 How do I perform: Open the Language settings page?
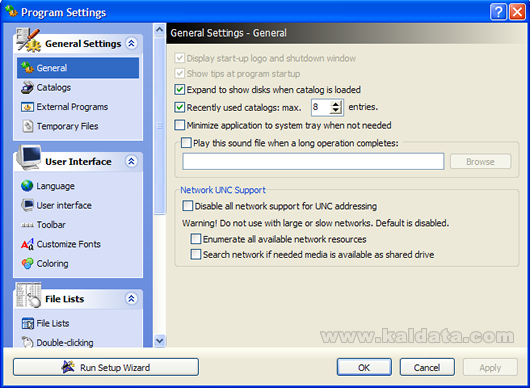click(x=56, y=186)
